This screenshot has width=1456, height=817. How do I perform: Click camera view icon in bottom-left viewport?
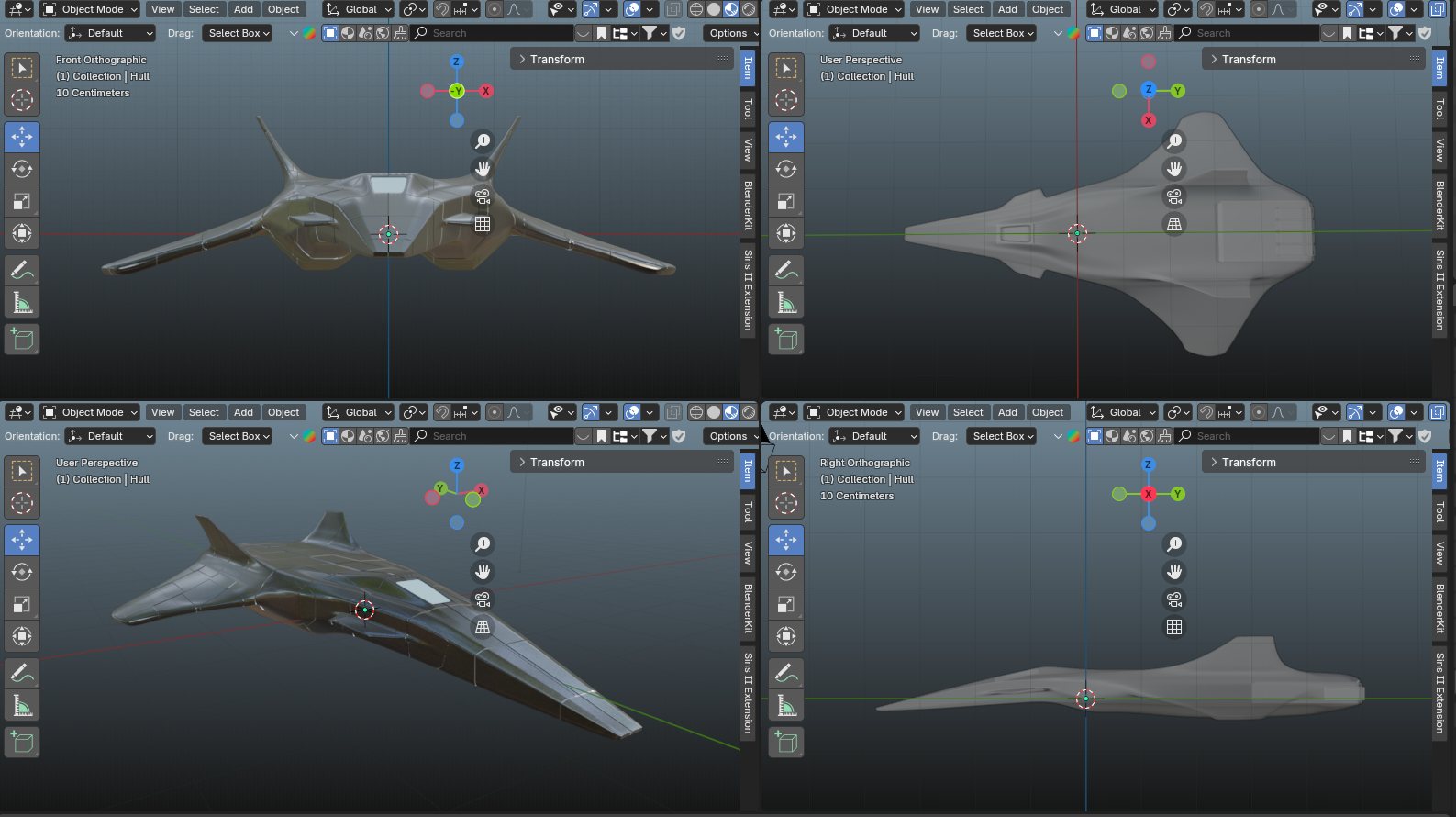point(483,599)
